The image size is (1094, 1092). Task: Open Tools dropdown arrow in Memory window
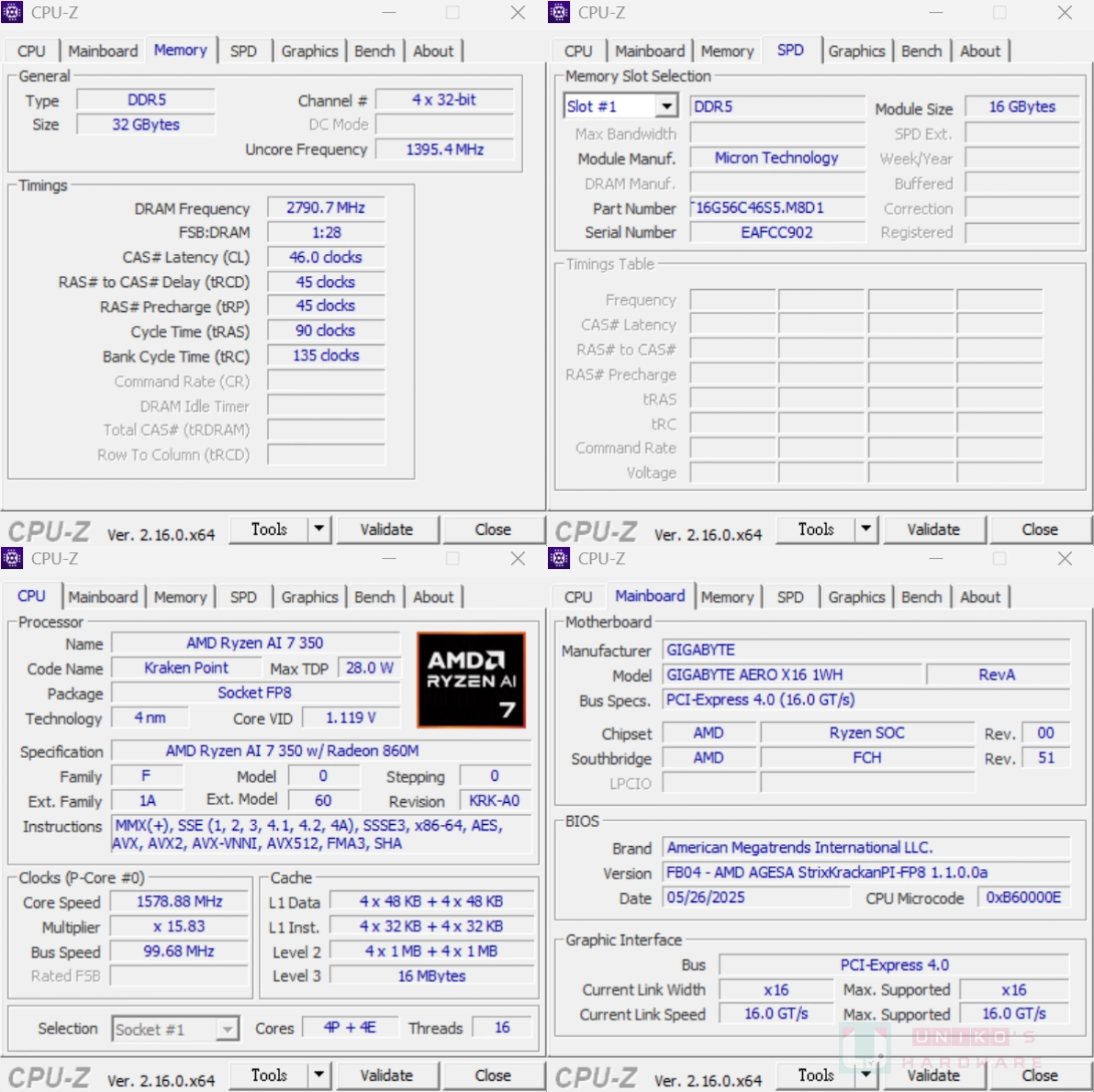[318, 529]
